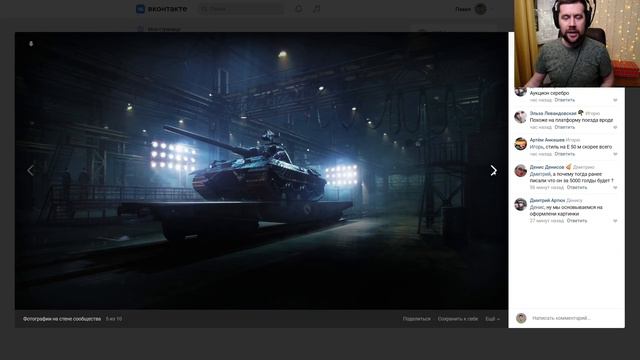The height and width of the screenshot is (360, 640).
Task: Reply to the 'Похоже на платформу поезда' comment
Action: click(x=564, y=127)
